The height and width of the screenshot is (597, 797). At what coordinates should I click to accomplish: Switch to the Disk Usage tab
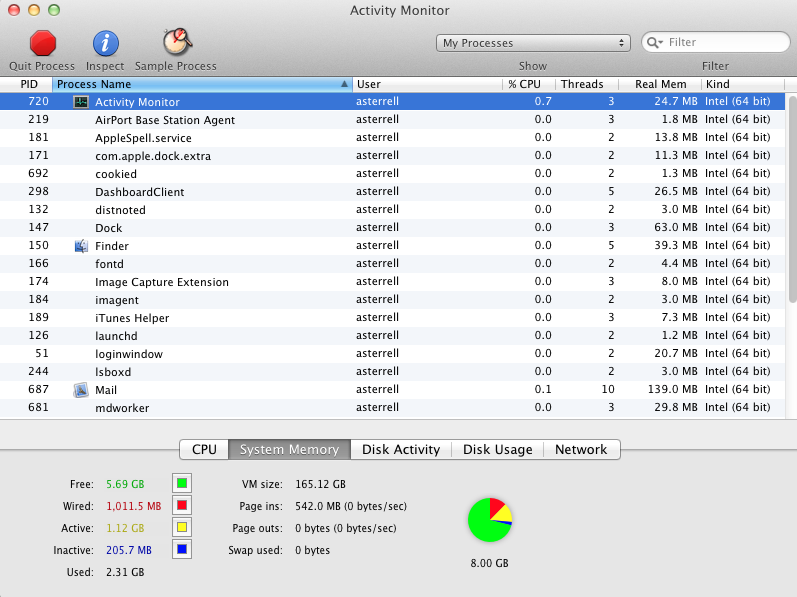[498, 450]
